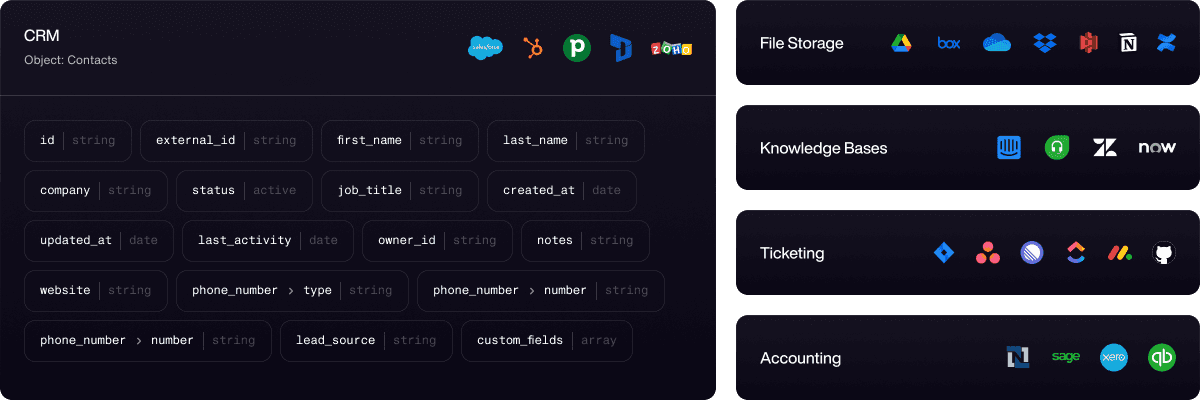The width and height of the screenshot is (1200, 400).
Task: Click the Salesforce cloud logo
Action: (485, 47)
